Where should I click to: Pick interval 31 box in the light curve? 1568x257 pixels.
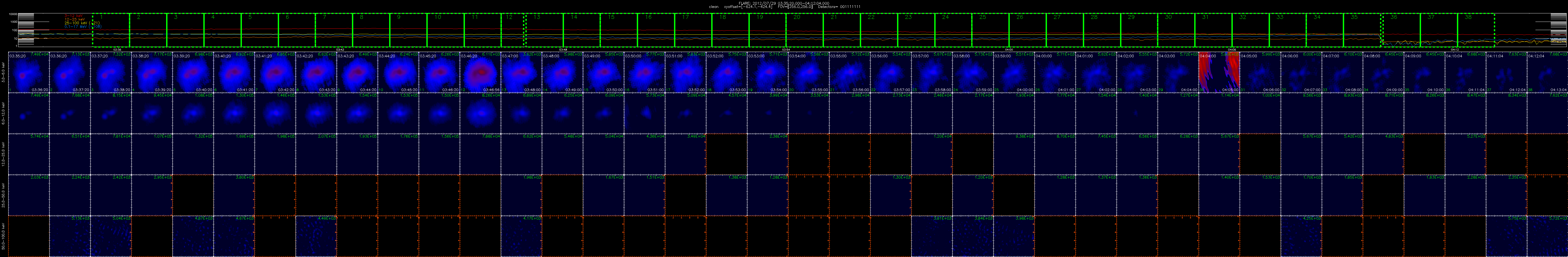1213,30
